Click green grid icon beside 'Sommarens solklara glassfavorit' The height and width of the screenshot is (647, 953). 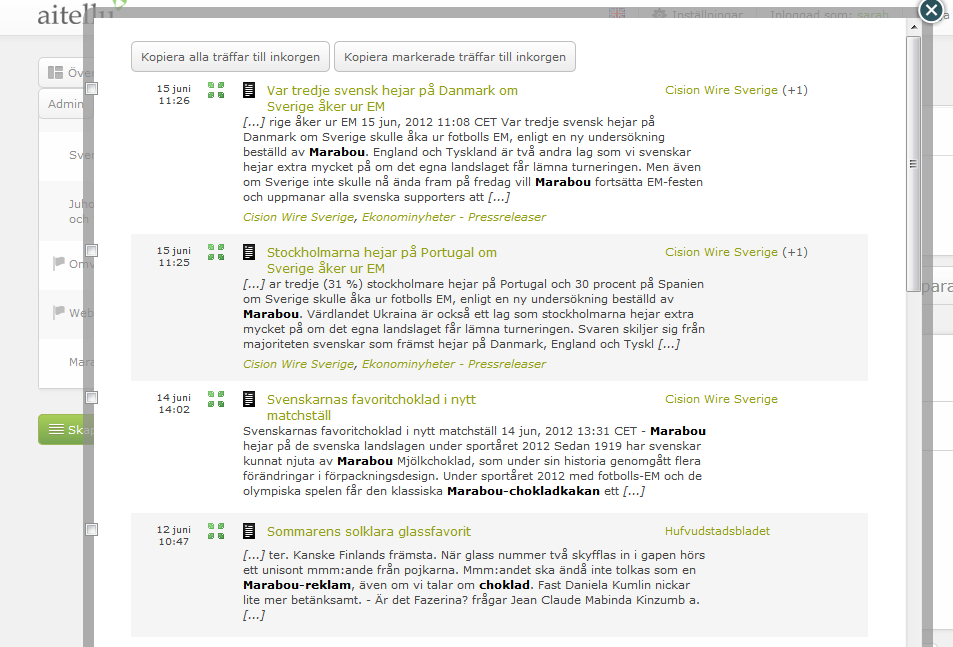(216, 531)
